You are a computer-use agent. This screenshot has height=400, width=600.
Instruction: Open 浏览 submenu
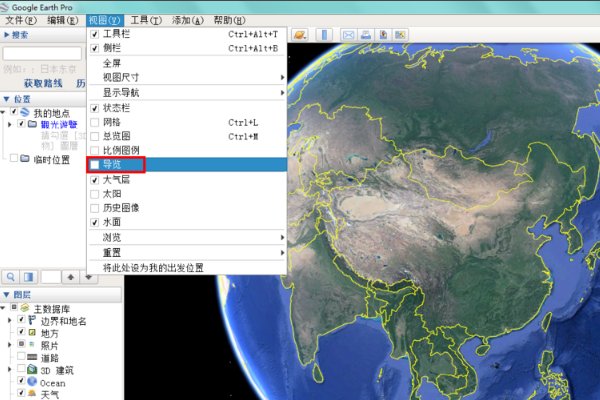188,237
